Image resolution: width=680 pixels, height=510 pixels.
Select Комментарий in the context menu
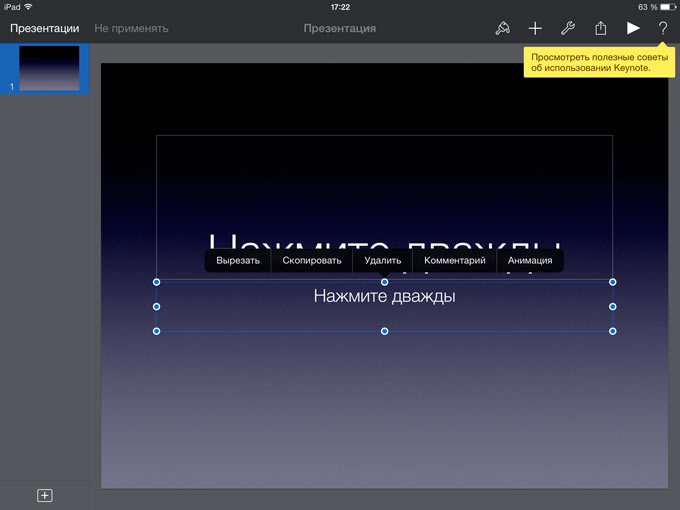(455, 261)
